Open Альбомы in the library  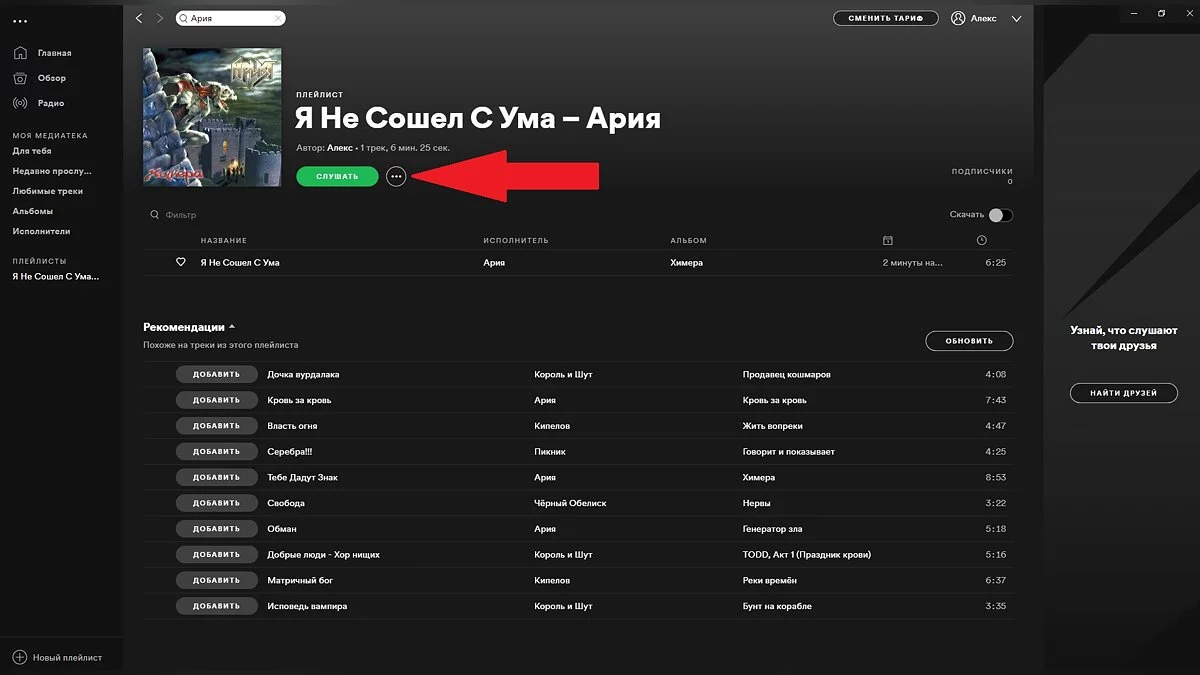point(33,211)
